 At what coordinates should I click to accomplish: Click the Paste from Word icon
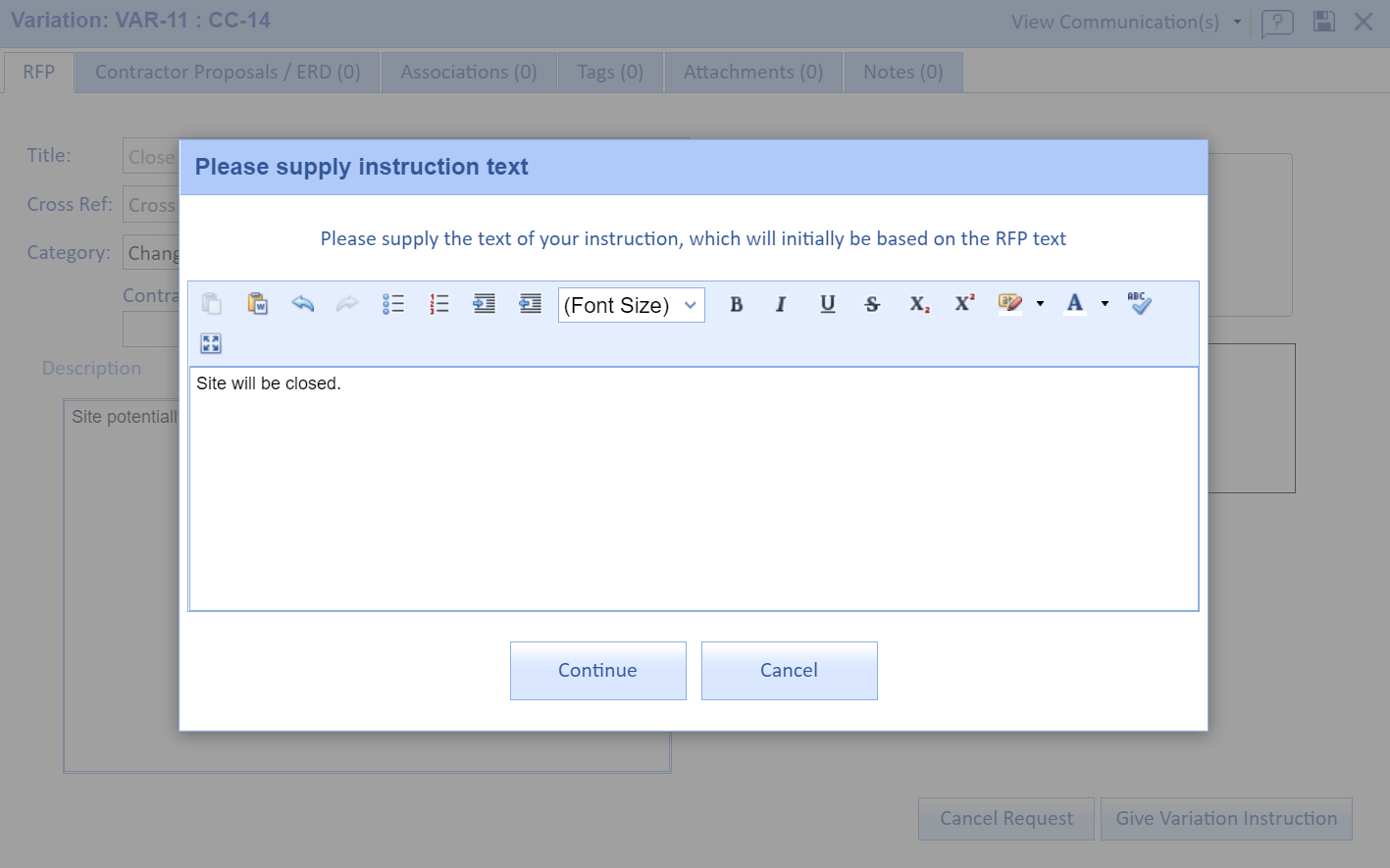coord(257,304)
